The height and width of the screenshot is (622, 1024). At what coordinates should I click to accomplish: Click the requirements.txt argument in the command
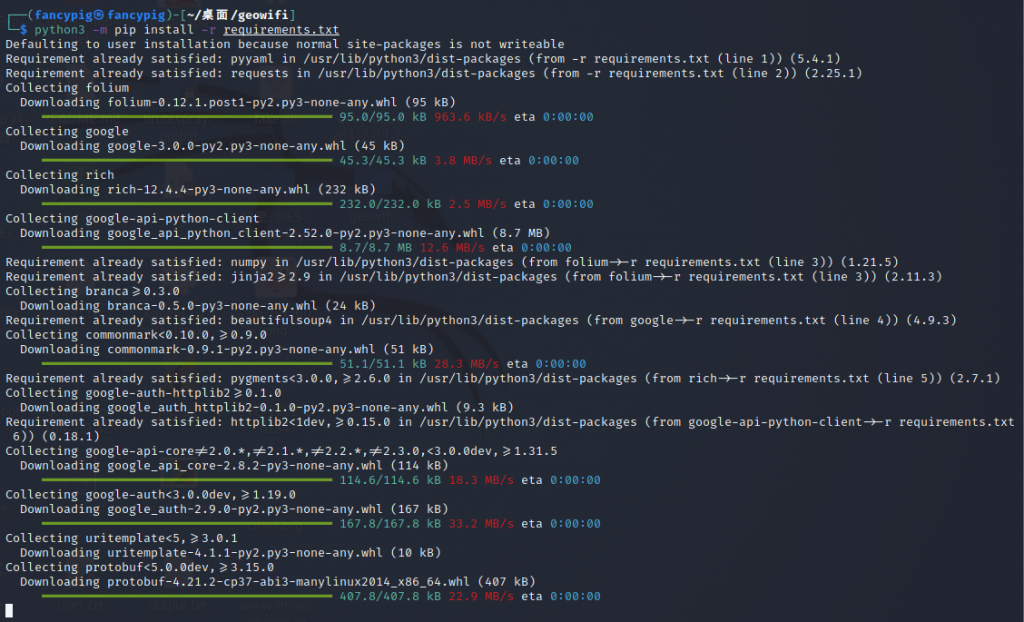[281, 30]
